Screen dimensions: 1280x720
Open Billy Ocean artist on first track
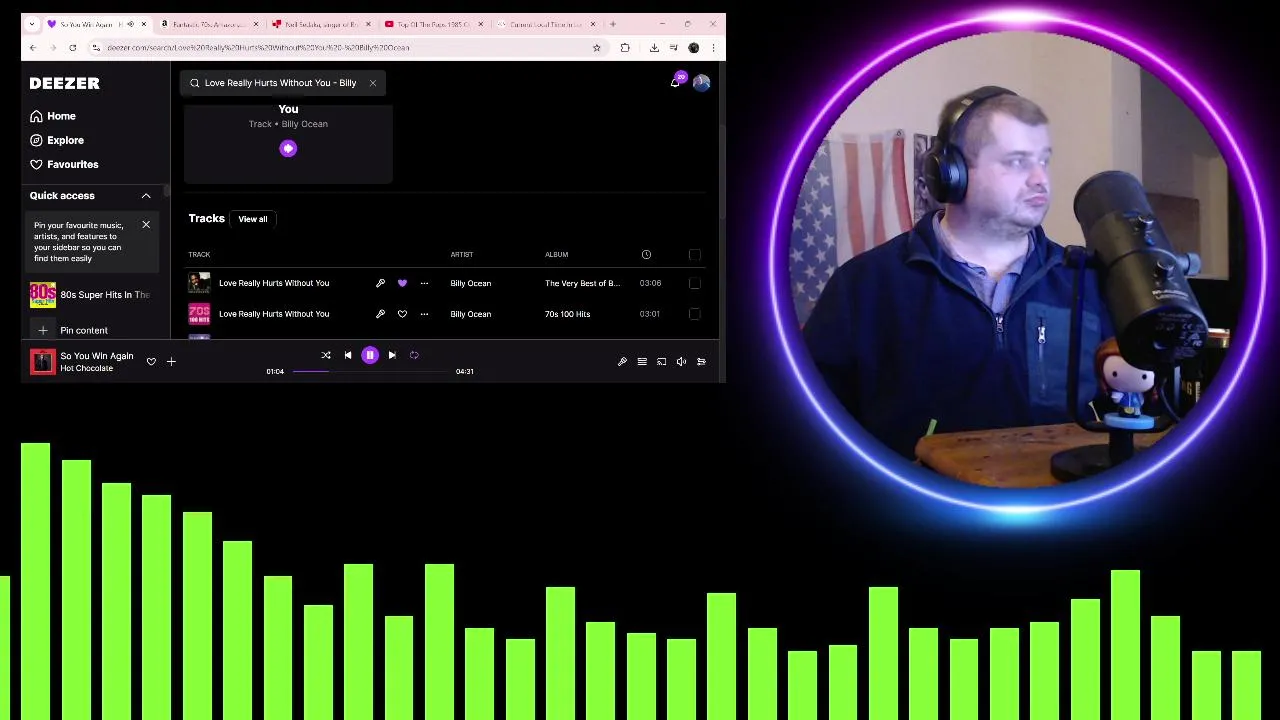[470, 283]
